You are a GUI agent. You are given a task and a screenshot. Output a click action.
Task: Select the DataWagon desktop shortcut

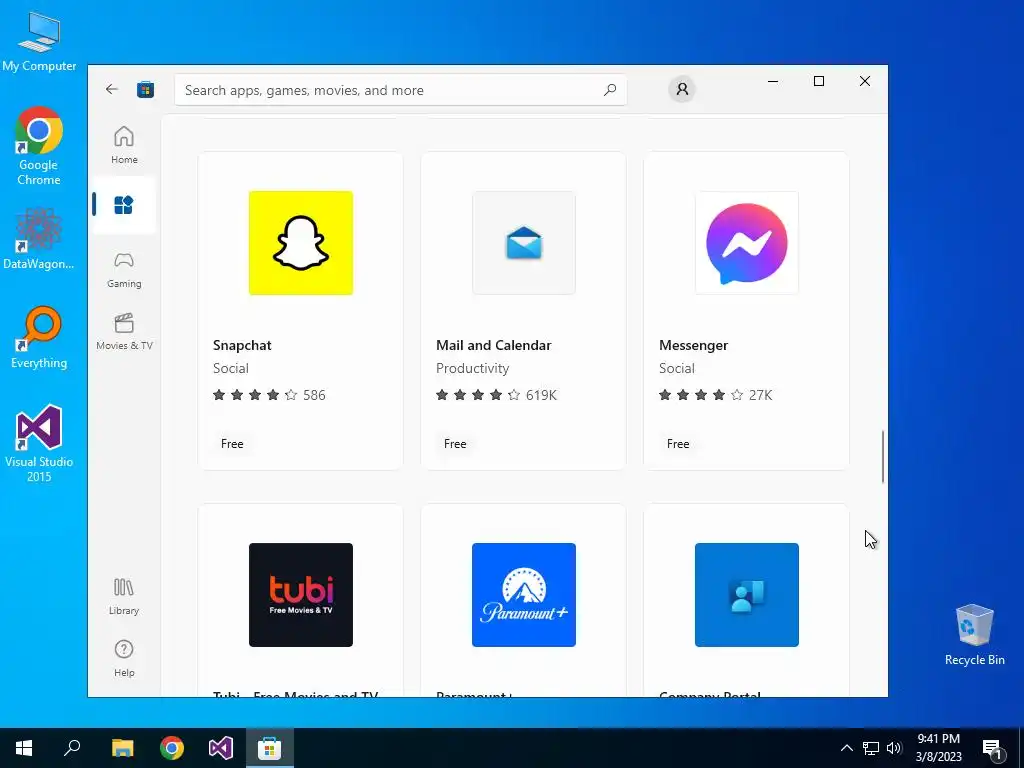pos(39,239)
